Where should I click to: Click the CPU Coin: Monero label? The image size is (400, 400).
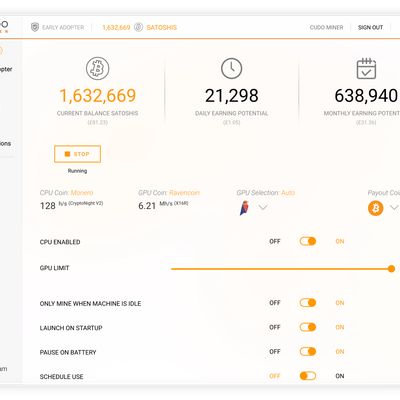tap(66, 193)
